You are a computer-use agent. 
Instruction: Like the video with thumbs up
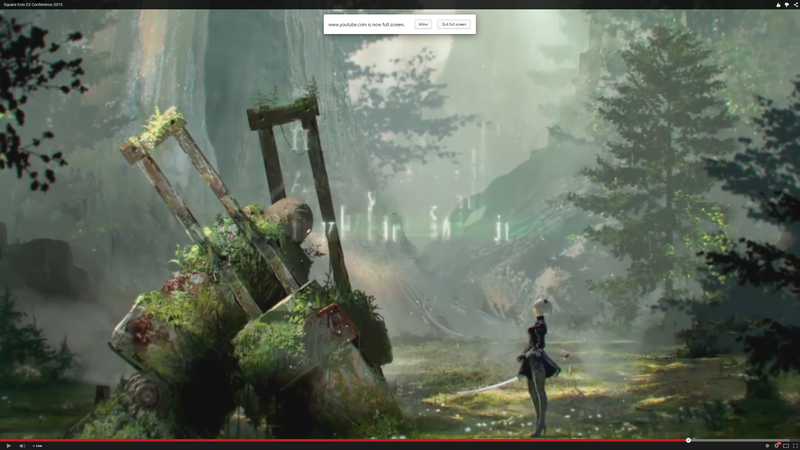click(778, 5)
